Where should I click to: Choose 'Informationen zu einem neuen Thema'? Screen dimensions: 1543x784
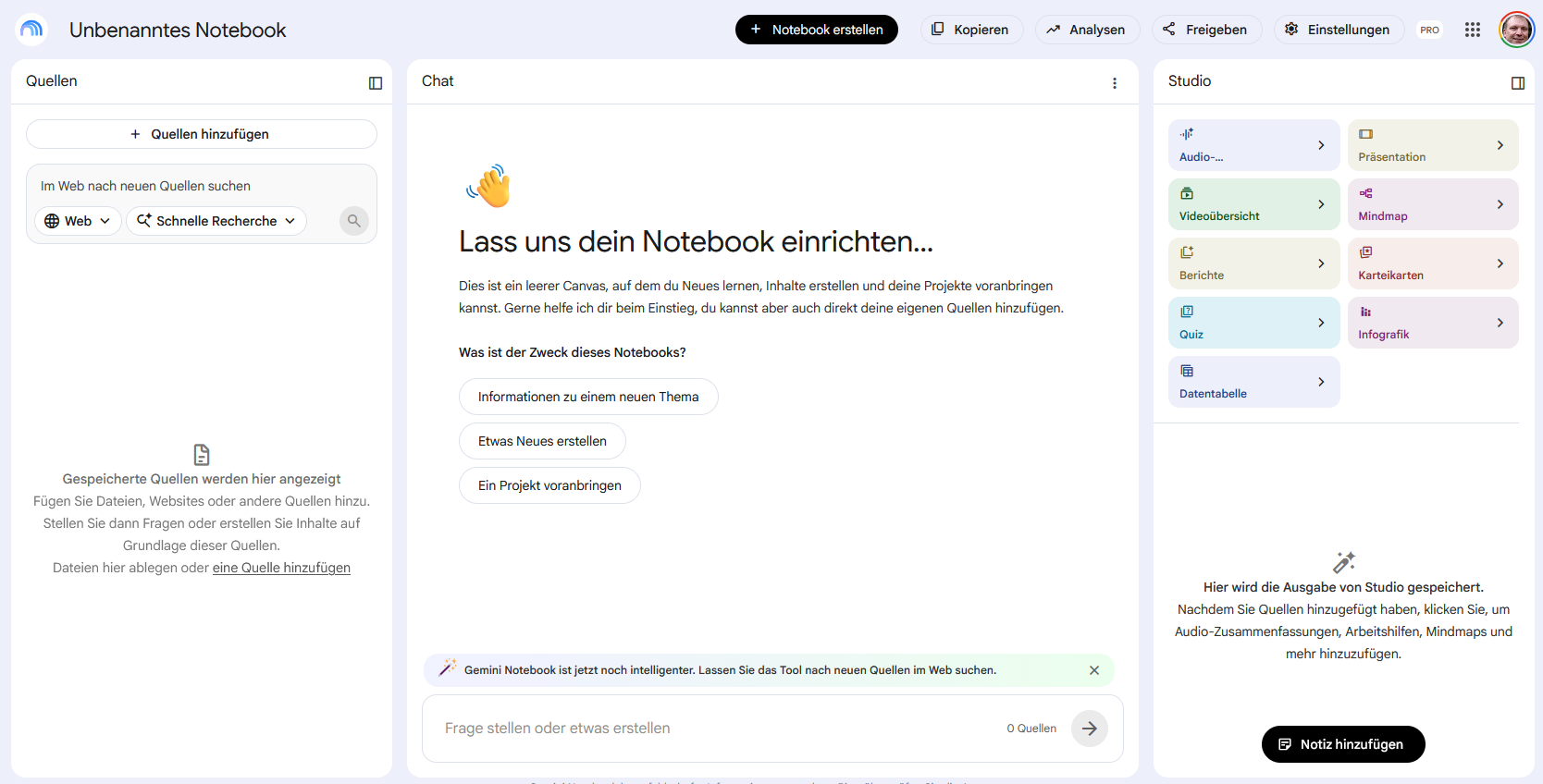click(588, 397)
